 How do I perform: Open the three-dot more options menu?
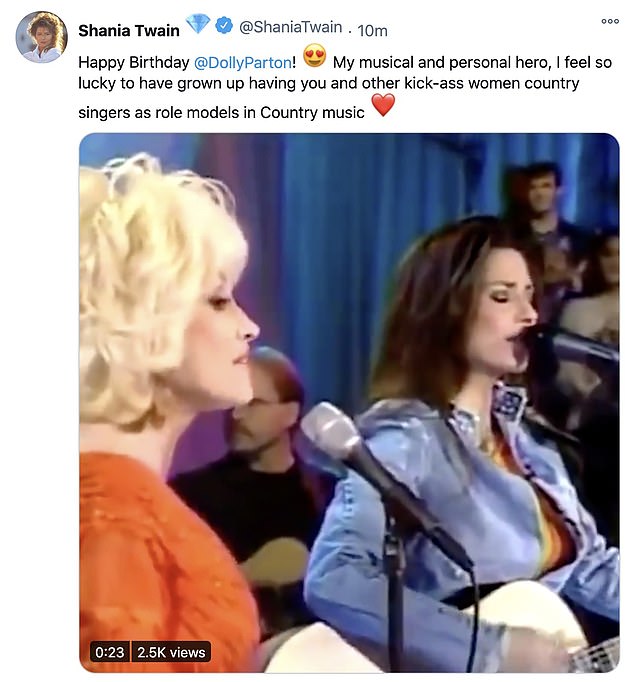[609, 22]
